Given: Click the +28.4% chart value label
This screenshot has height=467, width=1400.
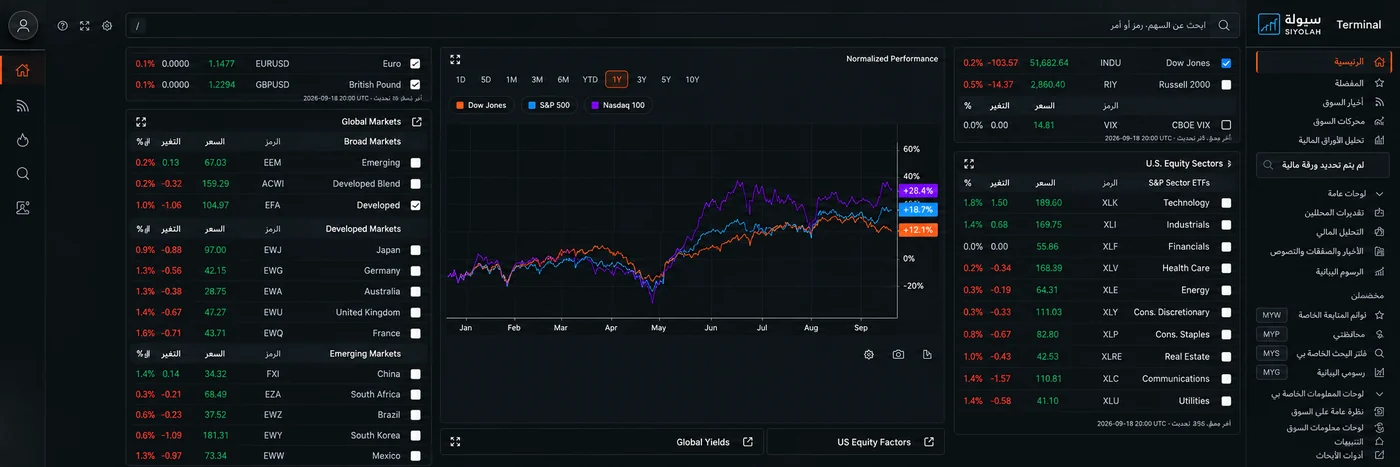Looking at the screenshot, I should 917,190.
